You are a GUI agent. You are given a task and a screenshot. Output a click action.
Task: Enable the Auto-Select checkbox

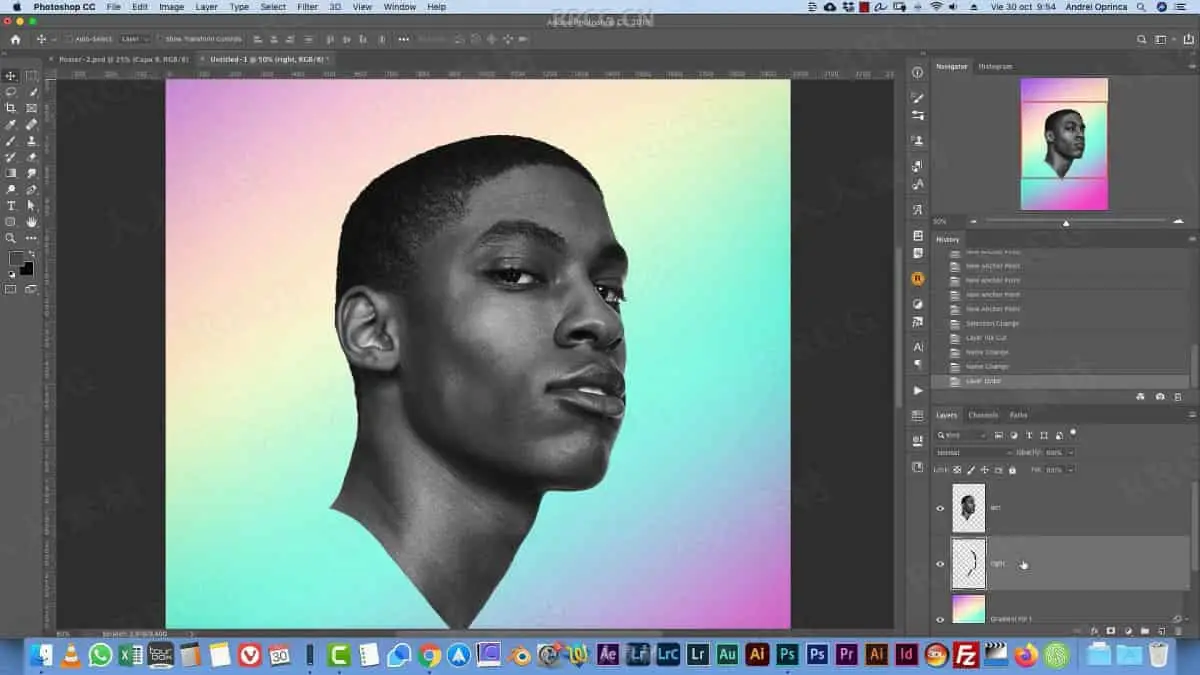(68, 39)
